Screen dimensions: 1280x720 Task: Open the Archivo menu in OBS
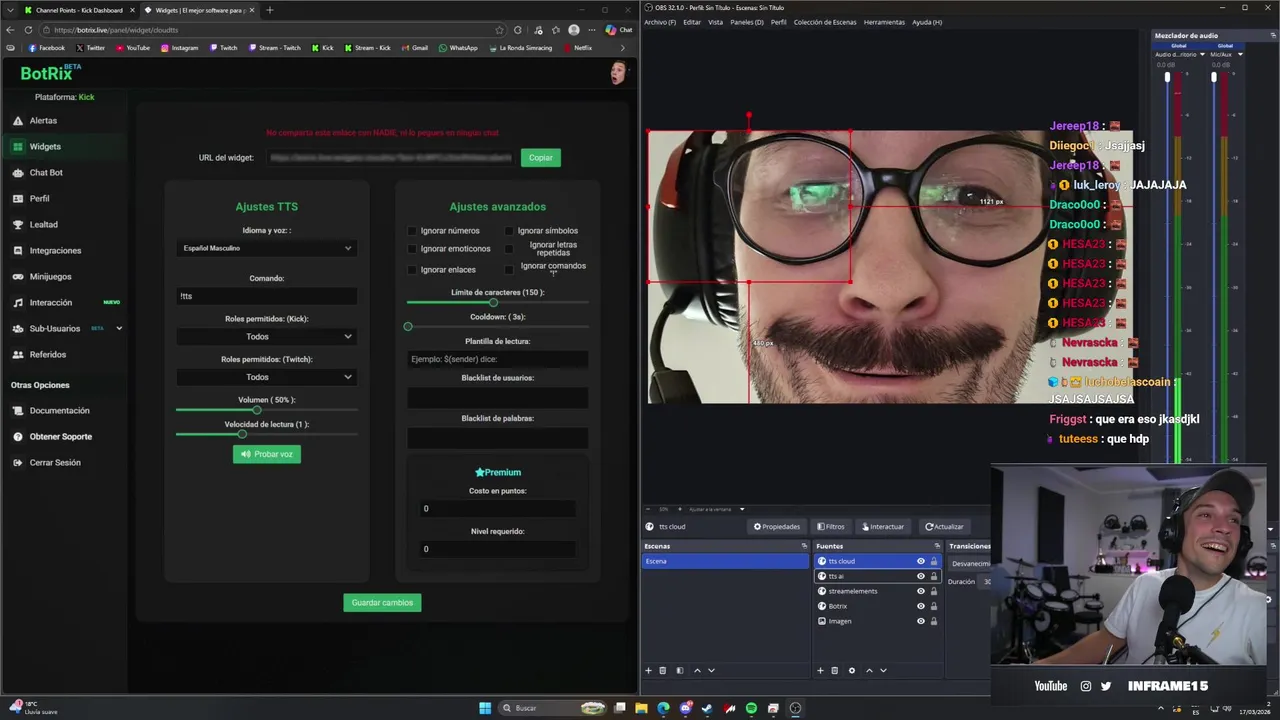(x=660, y=22)
